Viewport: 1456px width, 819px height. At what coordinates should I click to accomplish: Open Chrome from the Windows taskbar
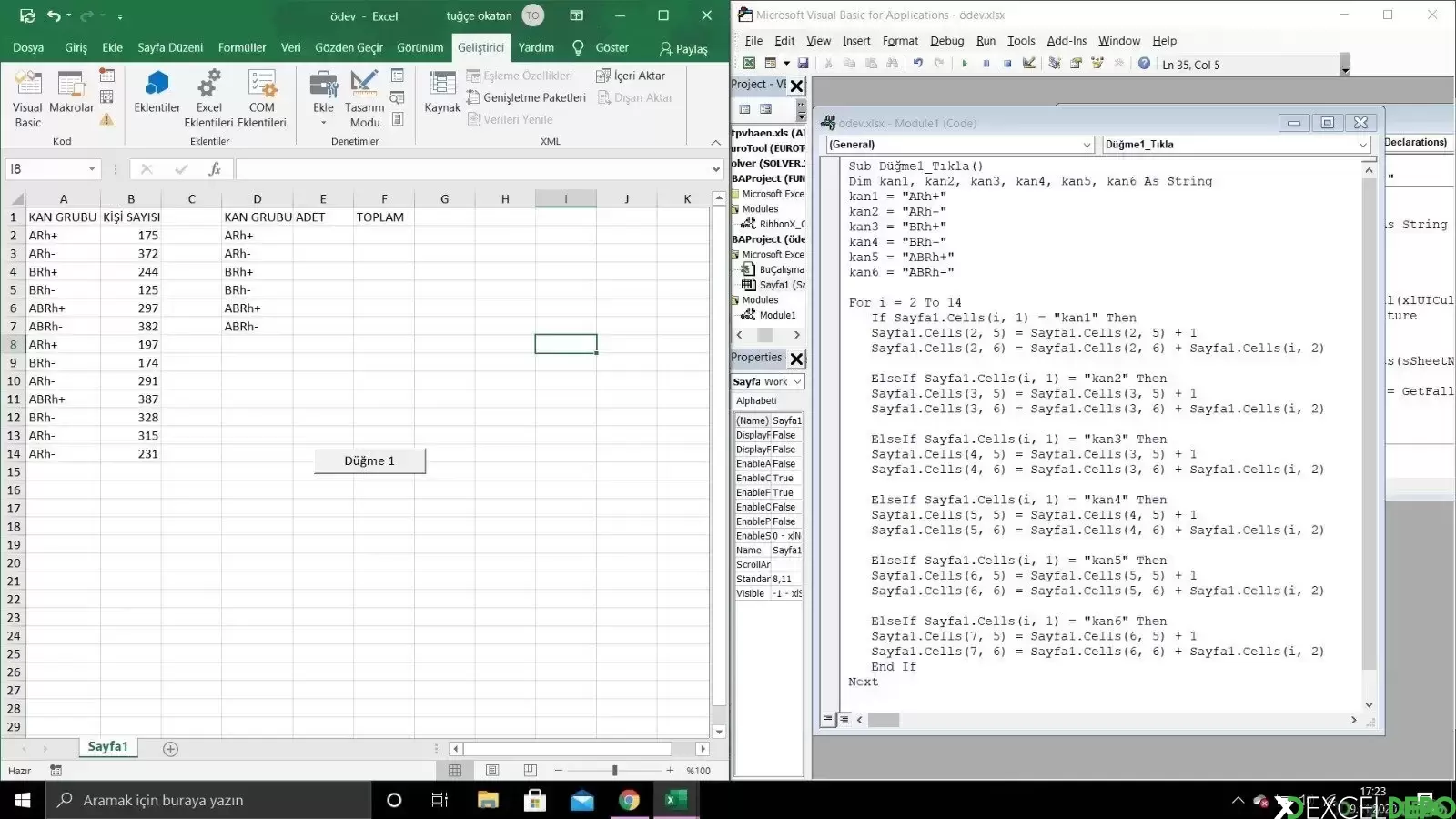629,800
